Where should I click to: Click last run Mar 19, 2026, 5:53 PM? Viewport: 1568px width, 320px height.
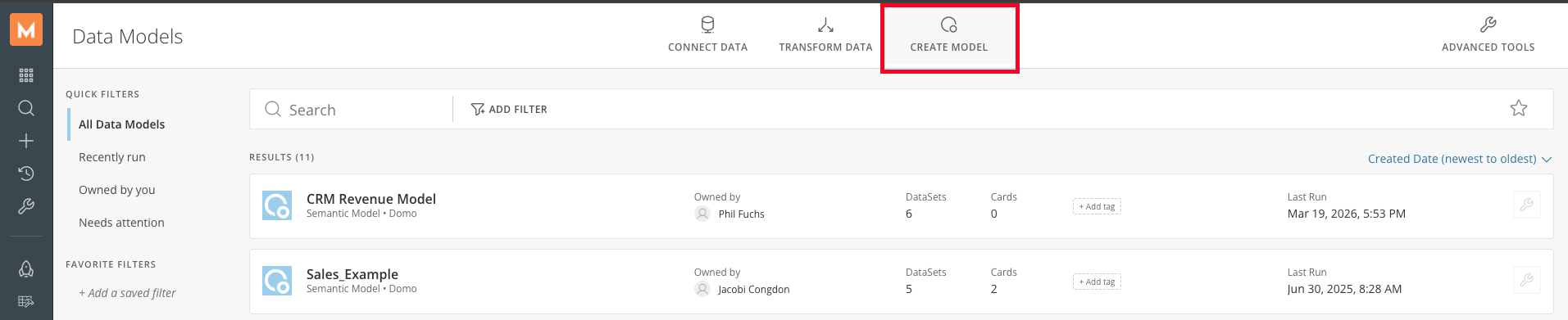pos(1347,214)
